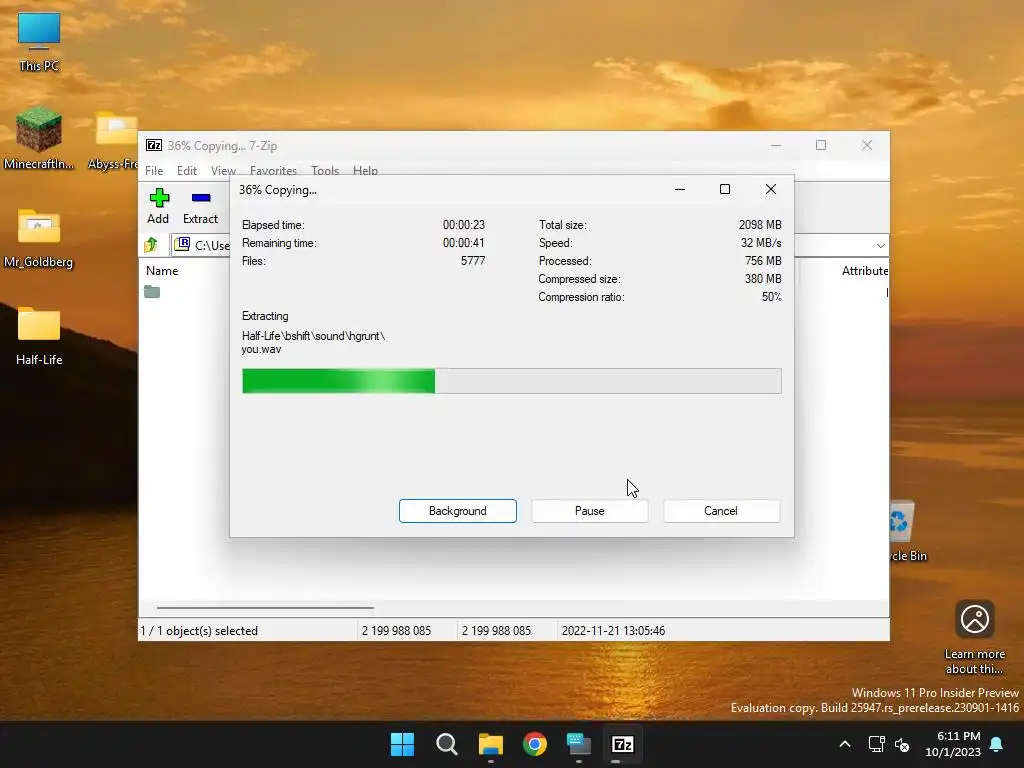Open the Help menu
This screenshot has width=1024, height=768.
pyautogui.click(x=365, y=170)
